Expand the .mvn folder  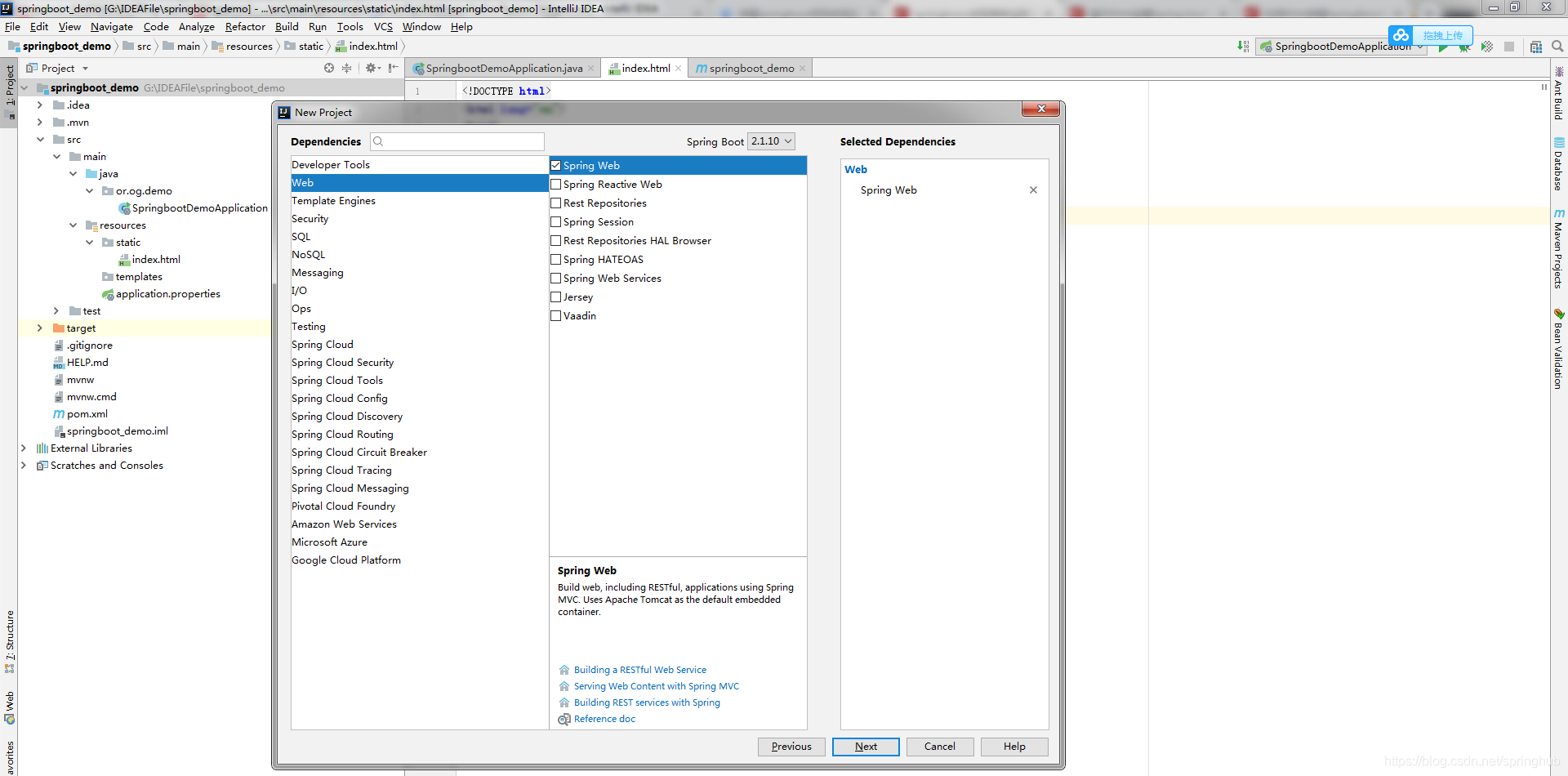(x=39, y=123)
